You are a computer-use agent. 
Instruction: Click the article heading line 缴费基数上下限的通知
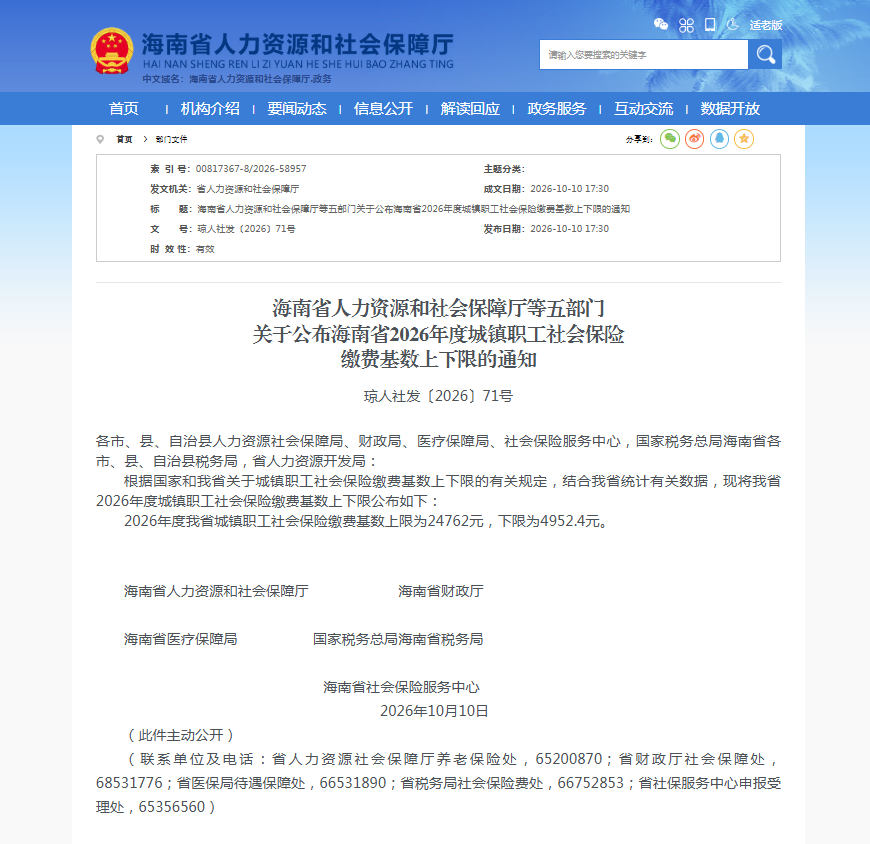point(438,359)
